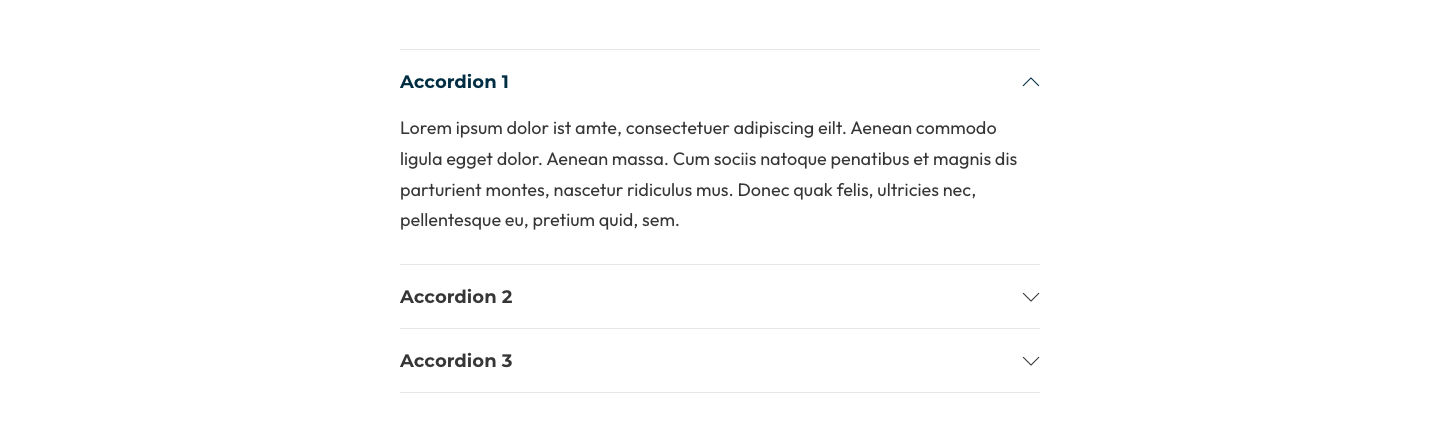Click the word "consectetuer" in the paragraph
Viewport: 1440px width, 437px height.
click(677, 128)
